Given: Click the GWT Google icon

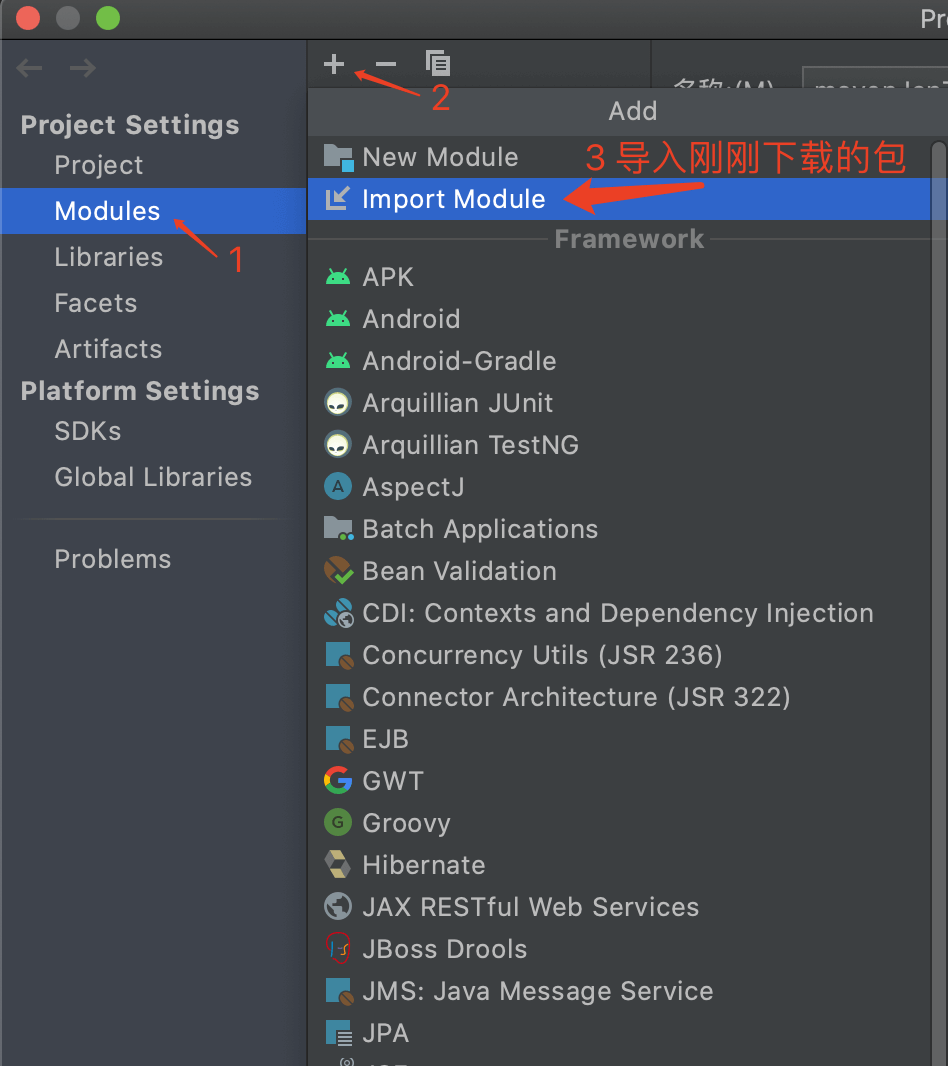Looking at the screenshot, I should point(338,780).
